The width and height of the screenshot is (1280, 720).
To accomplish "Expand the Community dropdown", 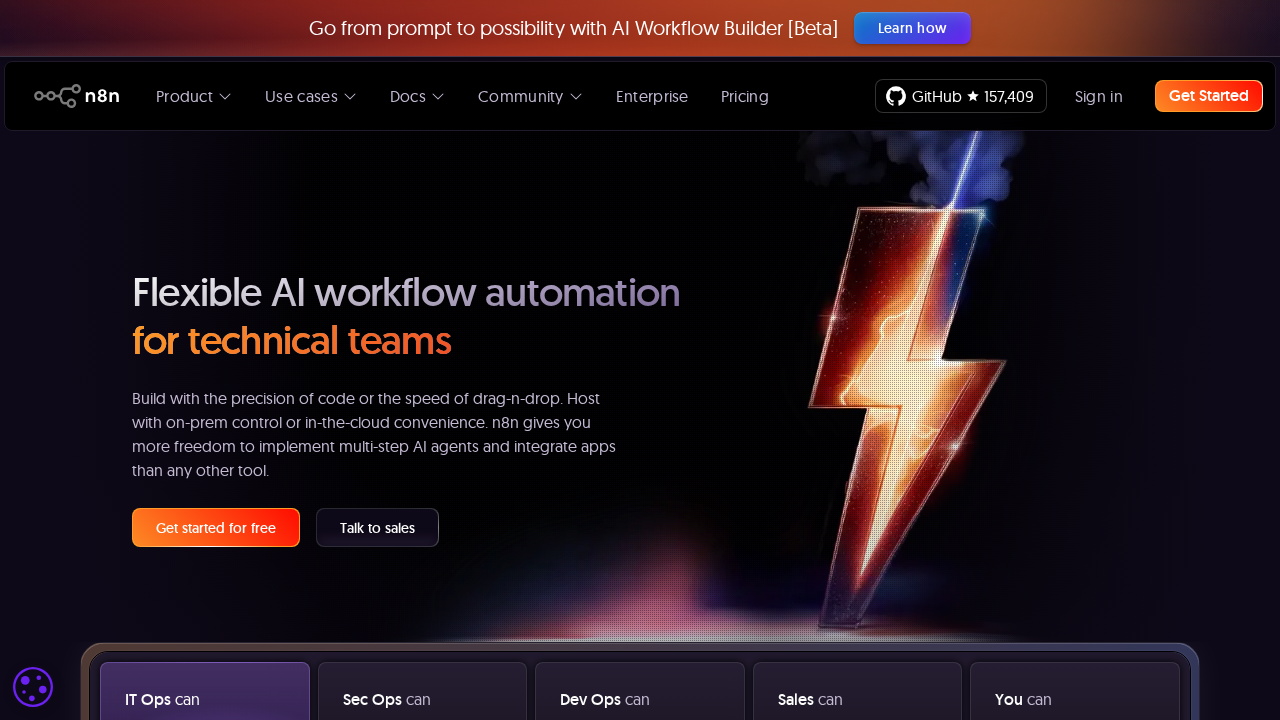I will click(x=529, y=96).
